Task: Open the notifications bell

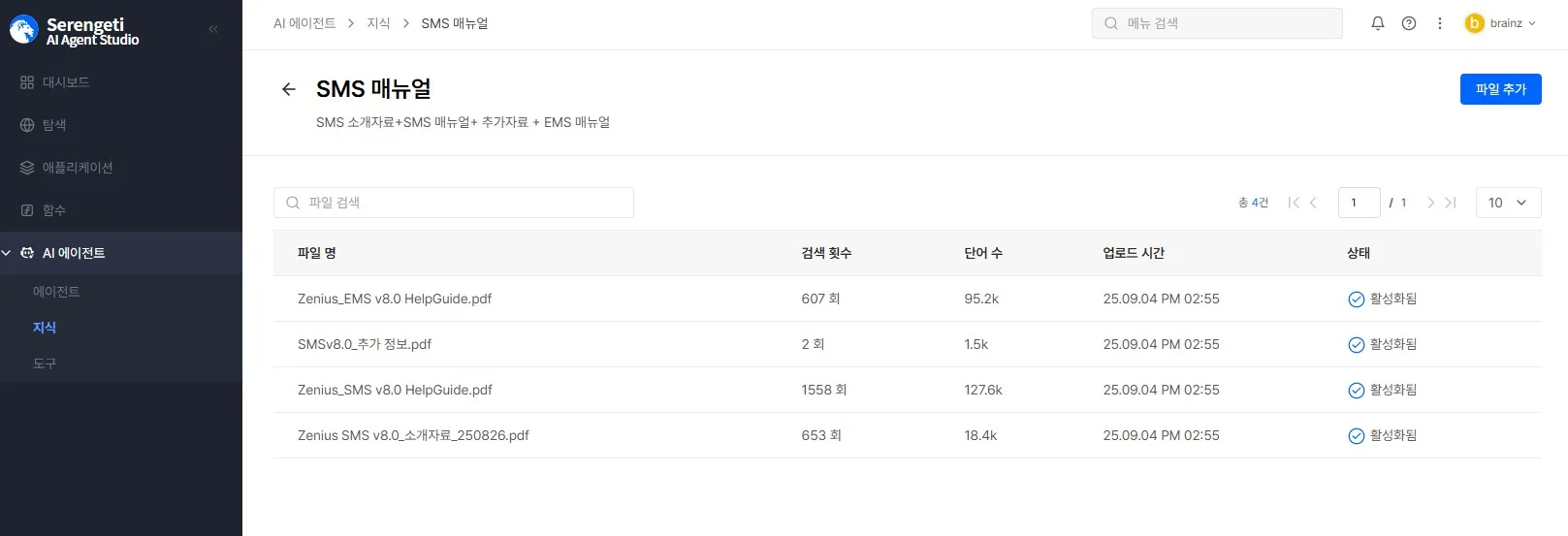Action: (x=1377, y=23)
